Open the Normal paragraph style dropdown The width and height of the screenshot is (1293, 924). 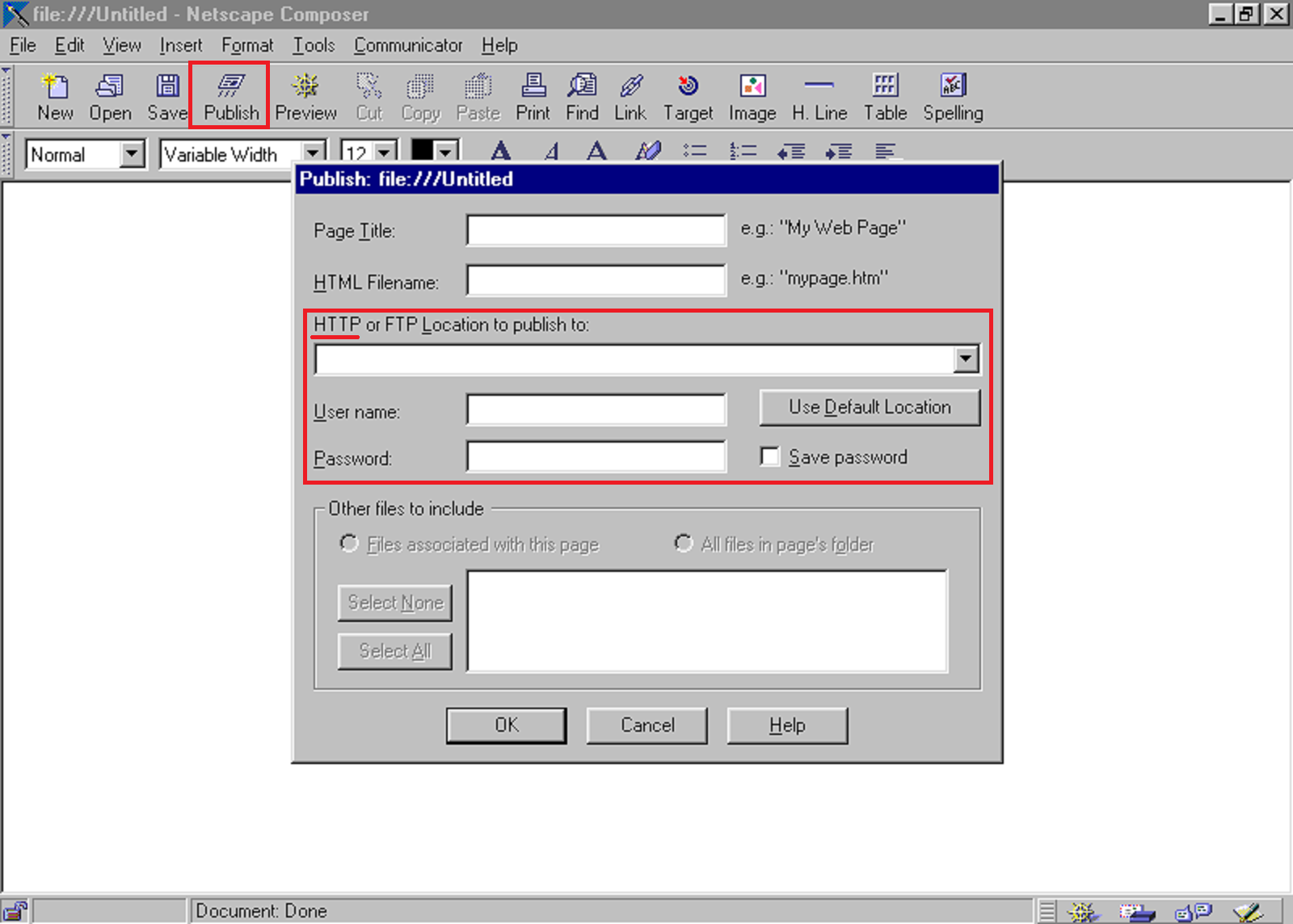(132, 153)
